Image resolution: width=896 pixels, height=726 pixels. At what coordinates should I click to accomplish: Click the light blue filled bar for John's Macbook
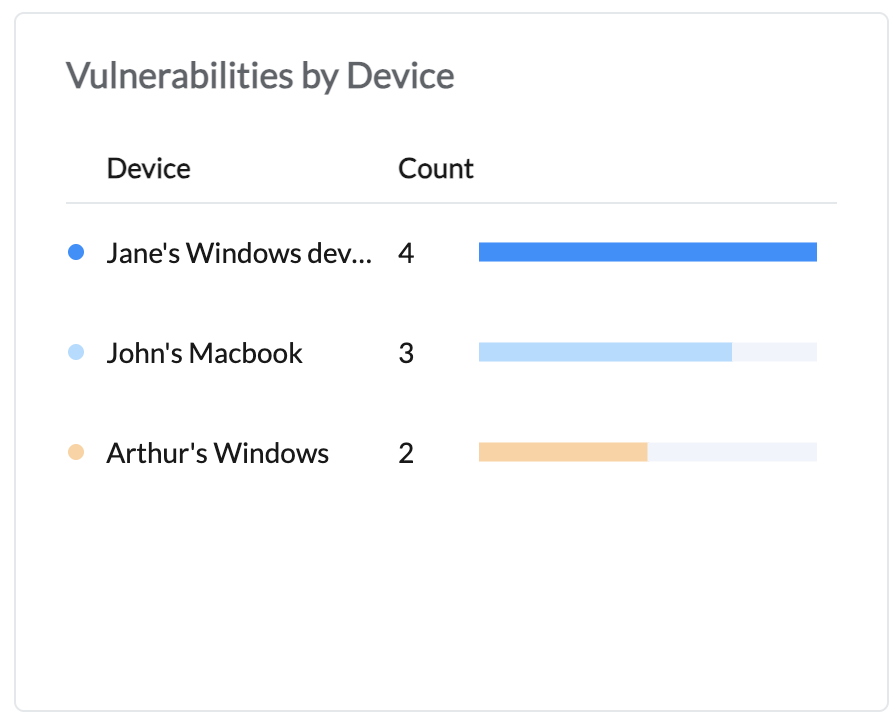605,352
